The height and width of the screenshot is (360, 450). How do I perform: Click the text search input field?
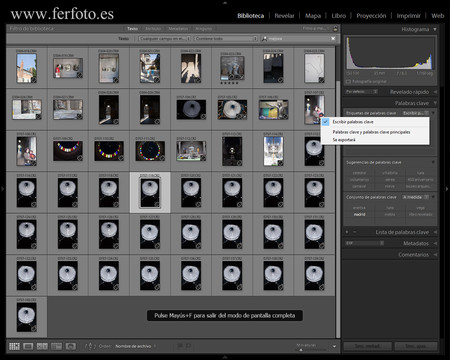(298, 39)
